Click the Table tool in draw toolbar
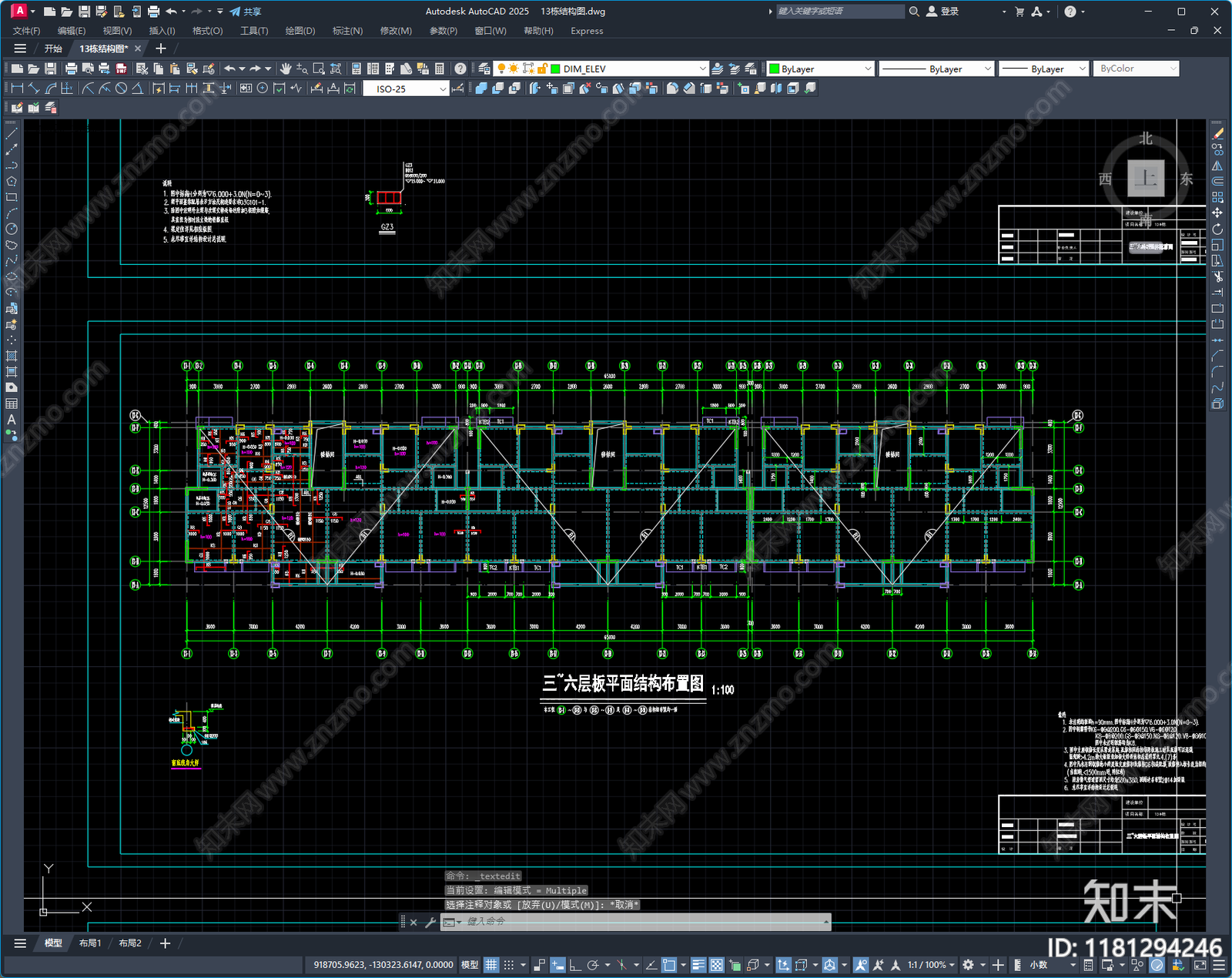Screen dimensions: 1232x978 12,404
